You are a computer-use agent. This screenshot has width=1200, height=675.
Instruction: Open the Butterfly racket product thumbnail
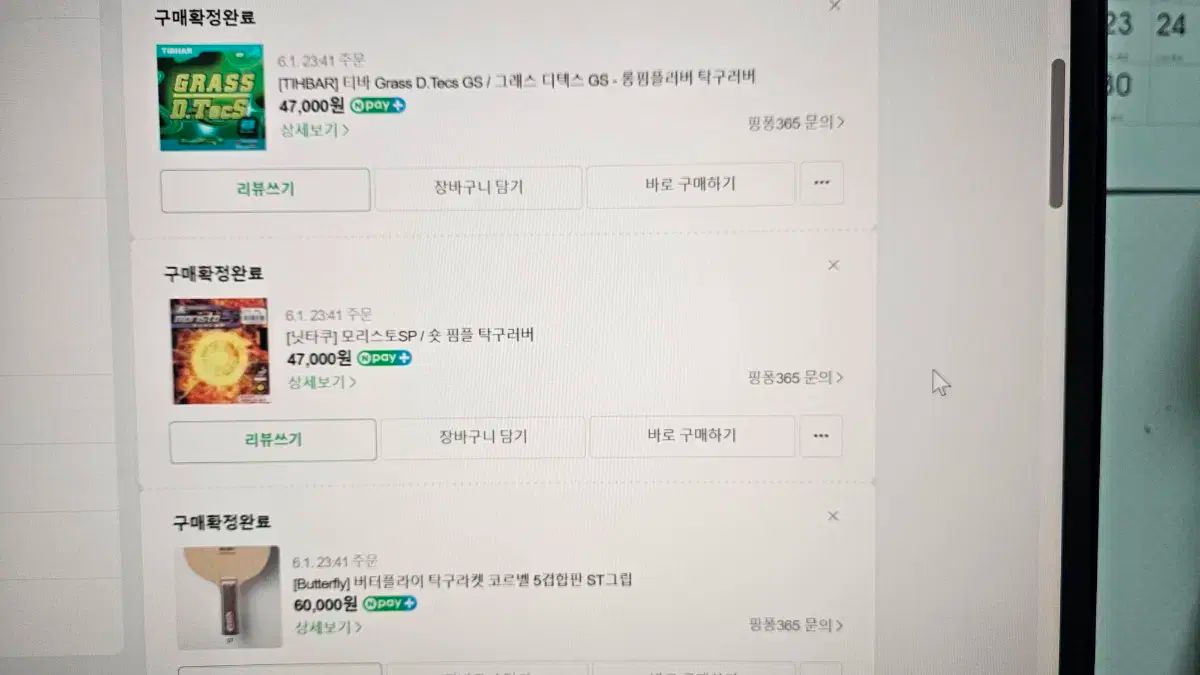pyautogui.click(x=229, y=598)
